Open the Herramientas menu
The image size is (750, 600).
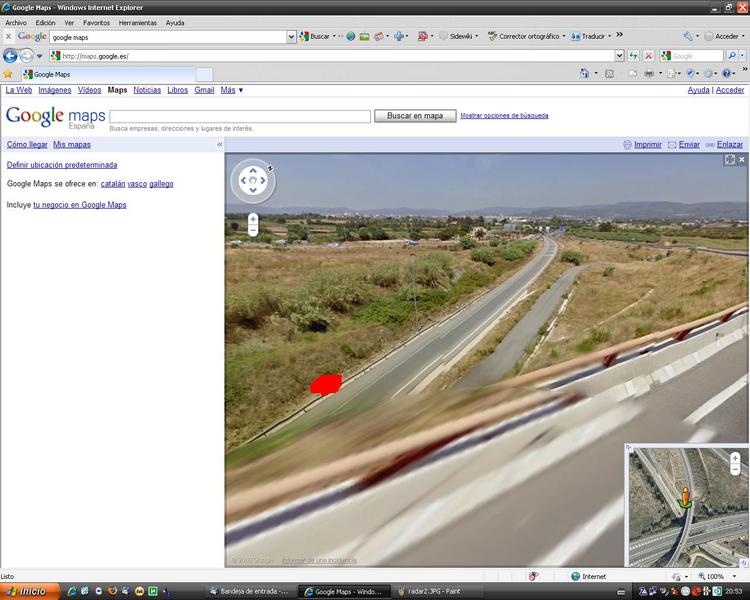click(137, 22)
